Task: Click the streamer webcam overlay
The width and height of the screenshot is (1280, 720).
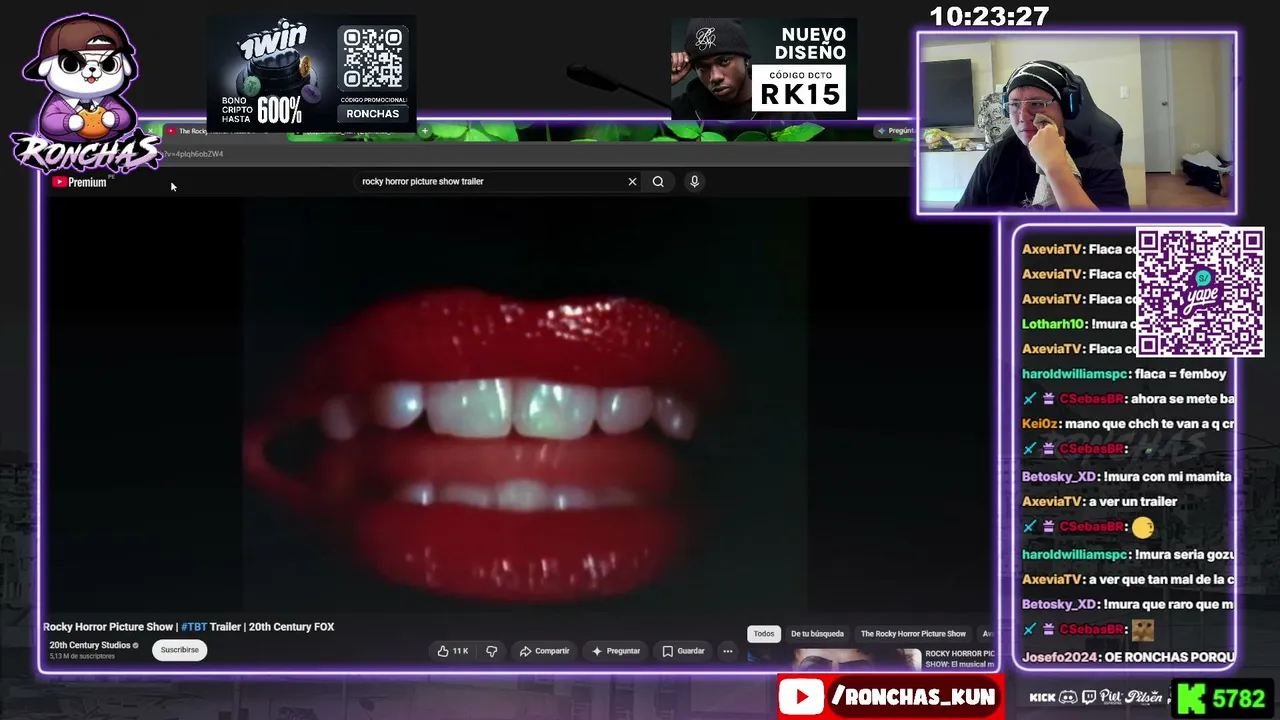Action: (1077, 123)
